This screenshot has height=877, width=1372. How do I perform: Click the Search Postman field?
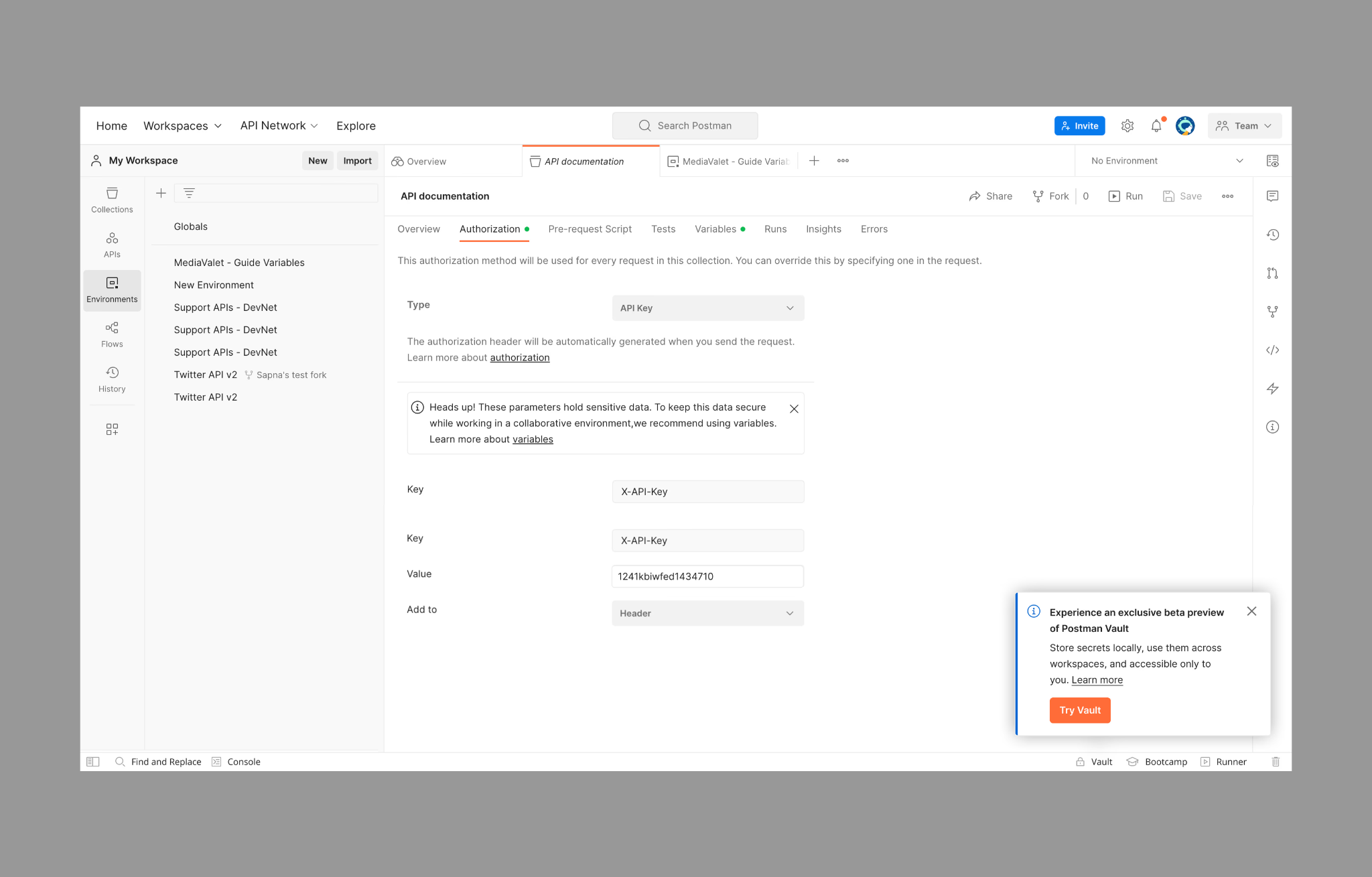tap(685, 126)
